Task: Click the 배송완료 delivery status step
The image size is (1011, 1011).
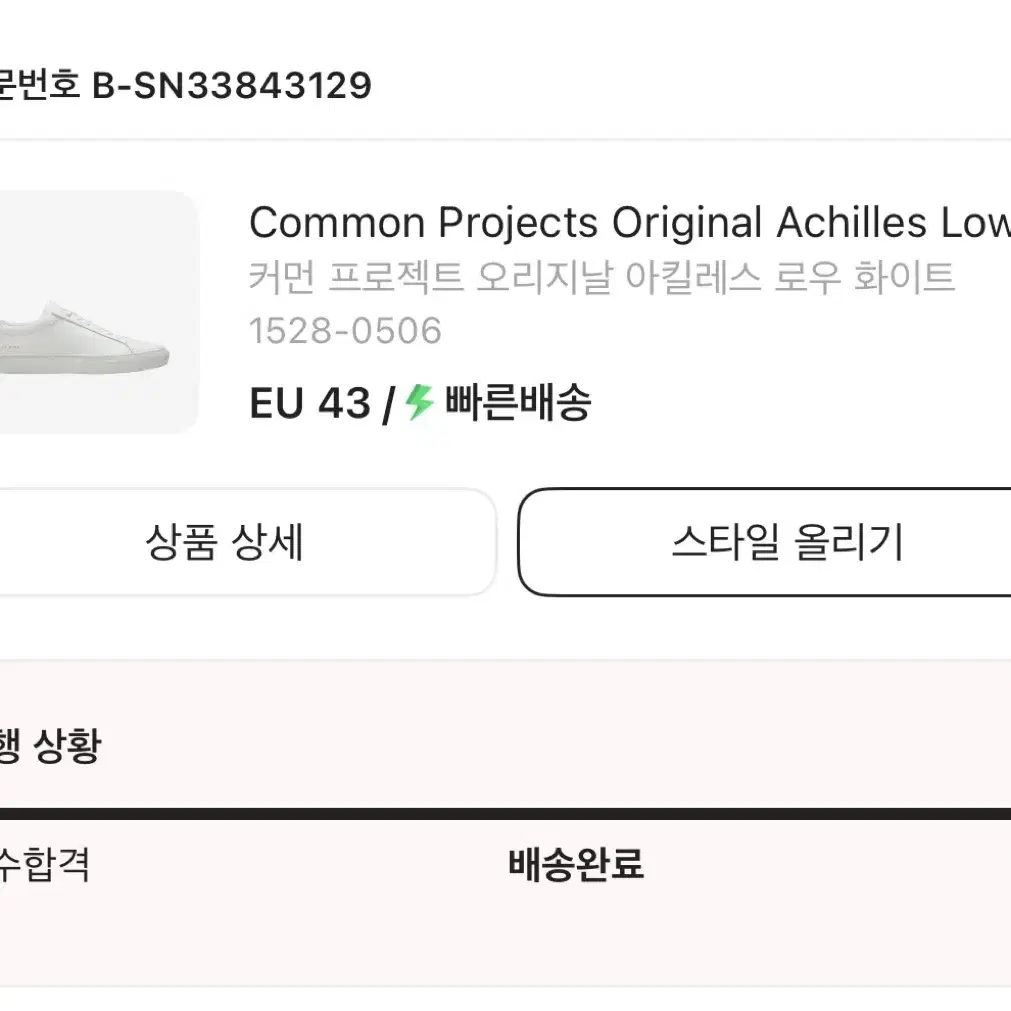Action: point(576,865)
